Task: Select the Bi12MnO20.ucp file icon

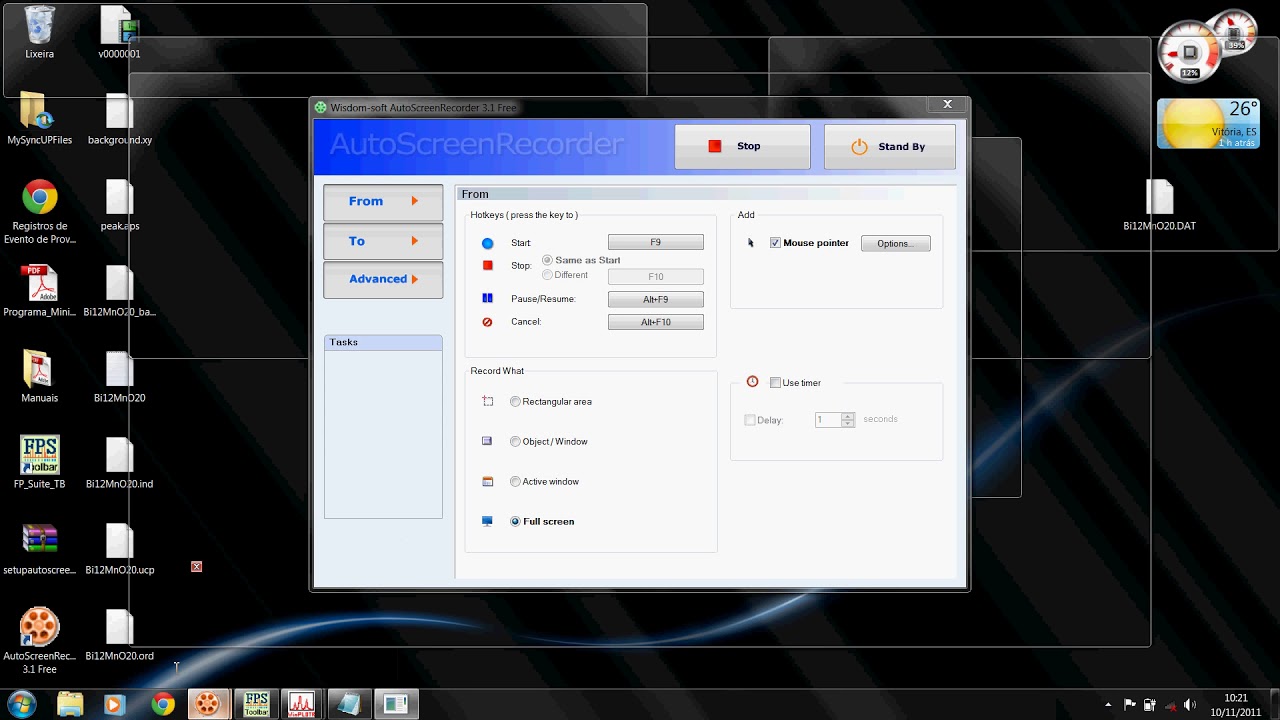Action: (119, 549)
